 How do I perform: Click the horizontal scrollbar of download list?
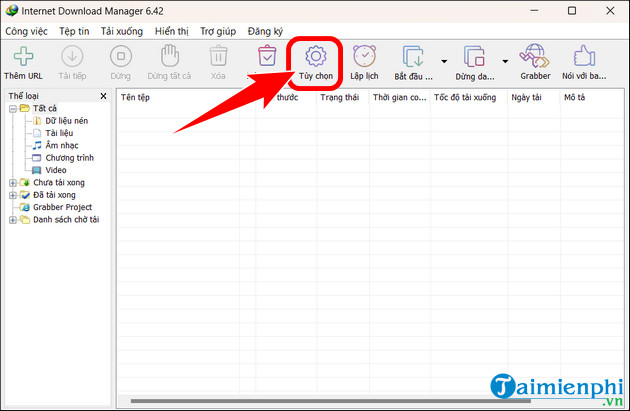point(330,401)
